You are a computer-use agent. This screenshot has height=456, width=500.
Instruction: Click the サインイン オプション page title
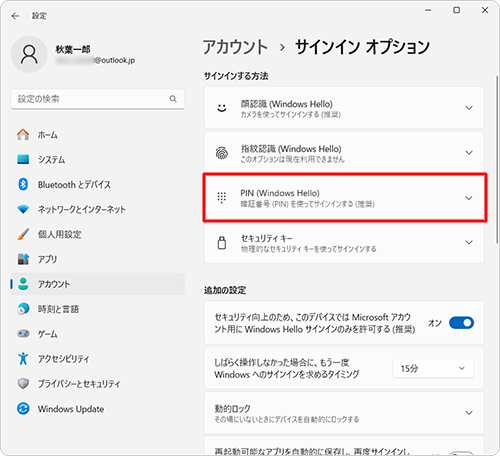click(x=362, y=47)
